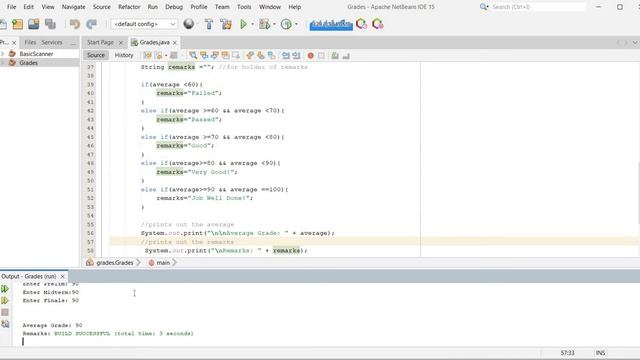The width and height of the screenshot is (640, 360).
Task: Click the Shift Line Right editor icon
Action: click(x=296, y=56)
